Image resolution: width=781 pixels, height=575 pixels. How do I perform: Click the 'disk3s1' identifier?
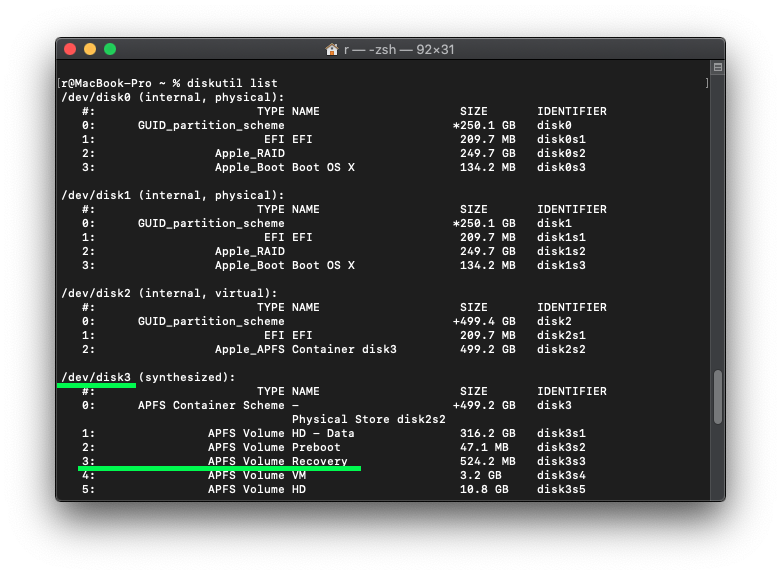coord(561,433)
